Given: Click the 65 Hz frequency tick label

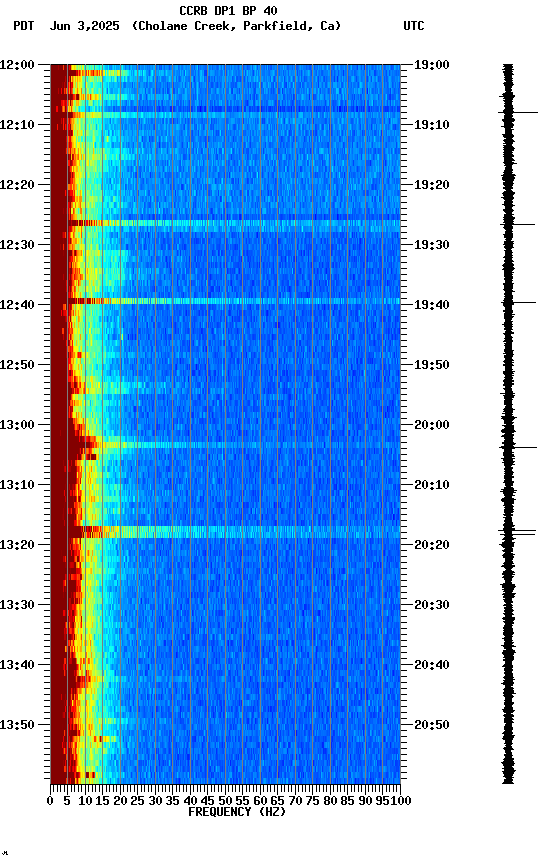Looking at the screenshot, I should [278, 802].
